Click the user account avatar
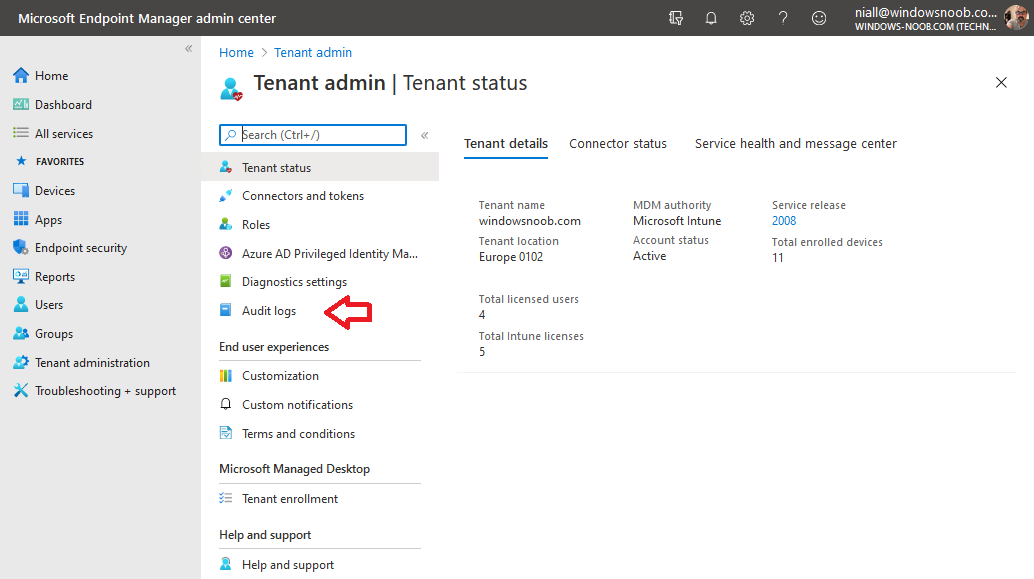Viewport: 1034px width, 579px height. pyautogui.click(x=1016, y=18)
